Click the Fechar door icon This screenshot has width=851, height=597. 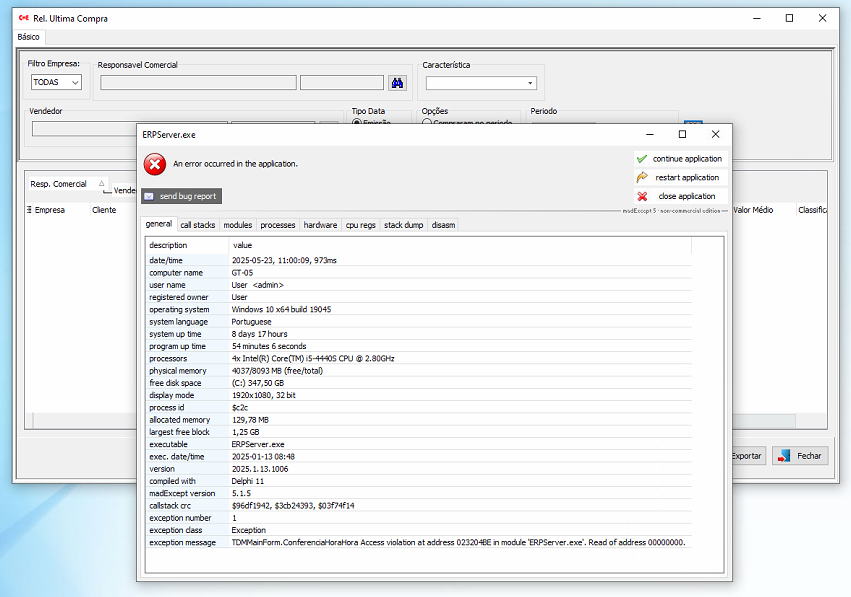[x=785, y=456]
